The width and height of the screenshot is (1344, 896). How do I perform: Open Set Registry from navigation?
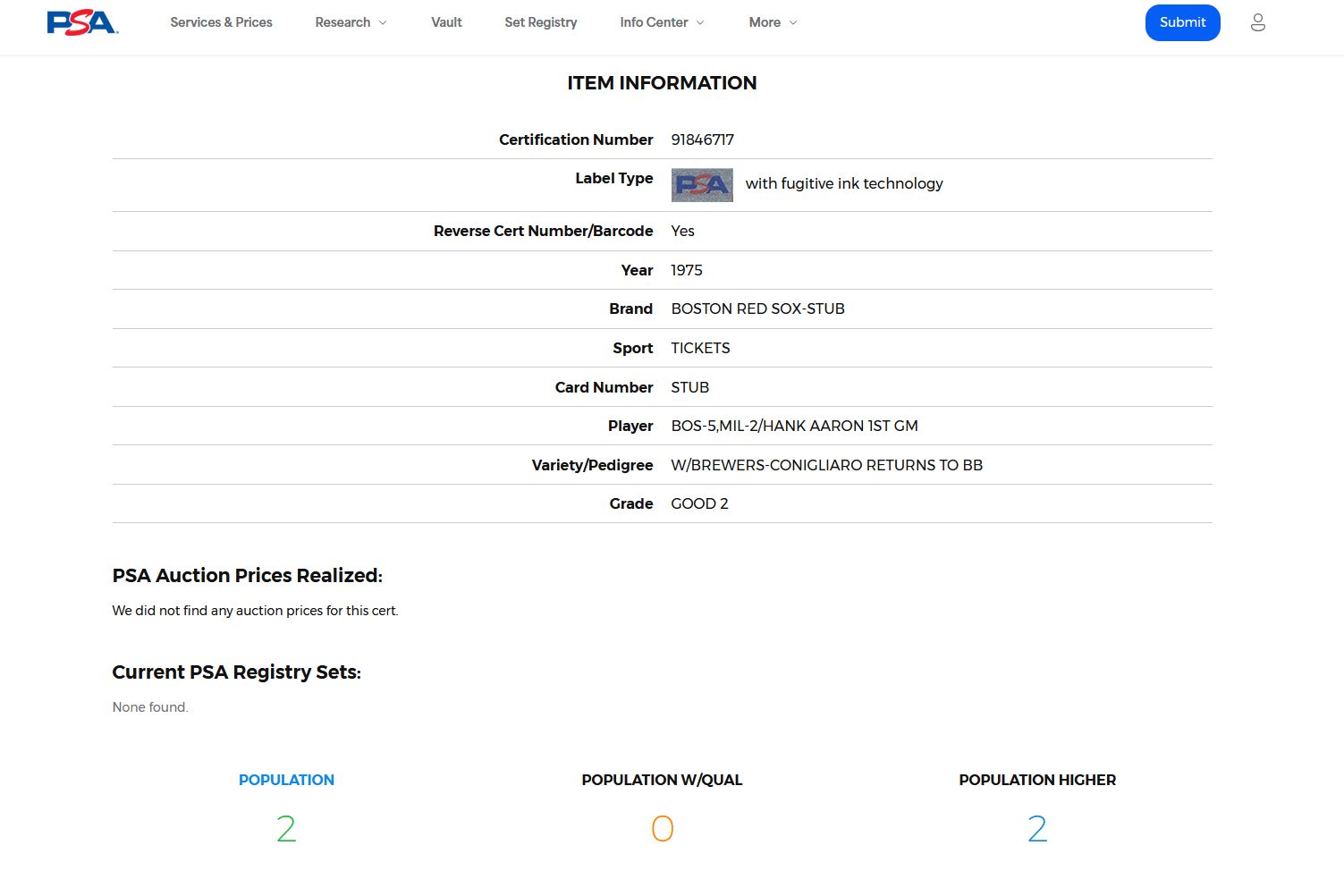[540, 22]
